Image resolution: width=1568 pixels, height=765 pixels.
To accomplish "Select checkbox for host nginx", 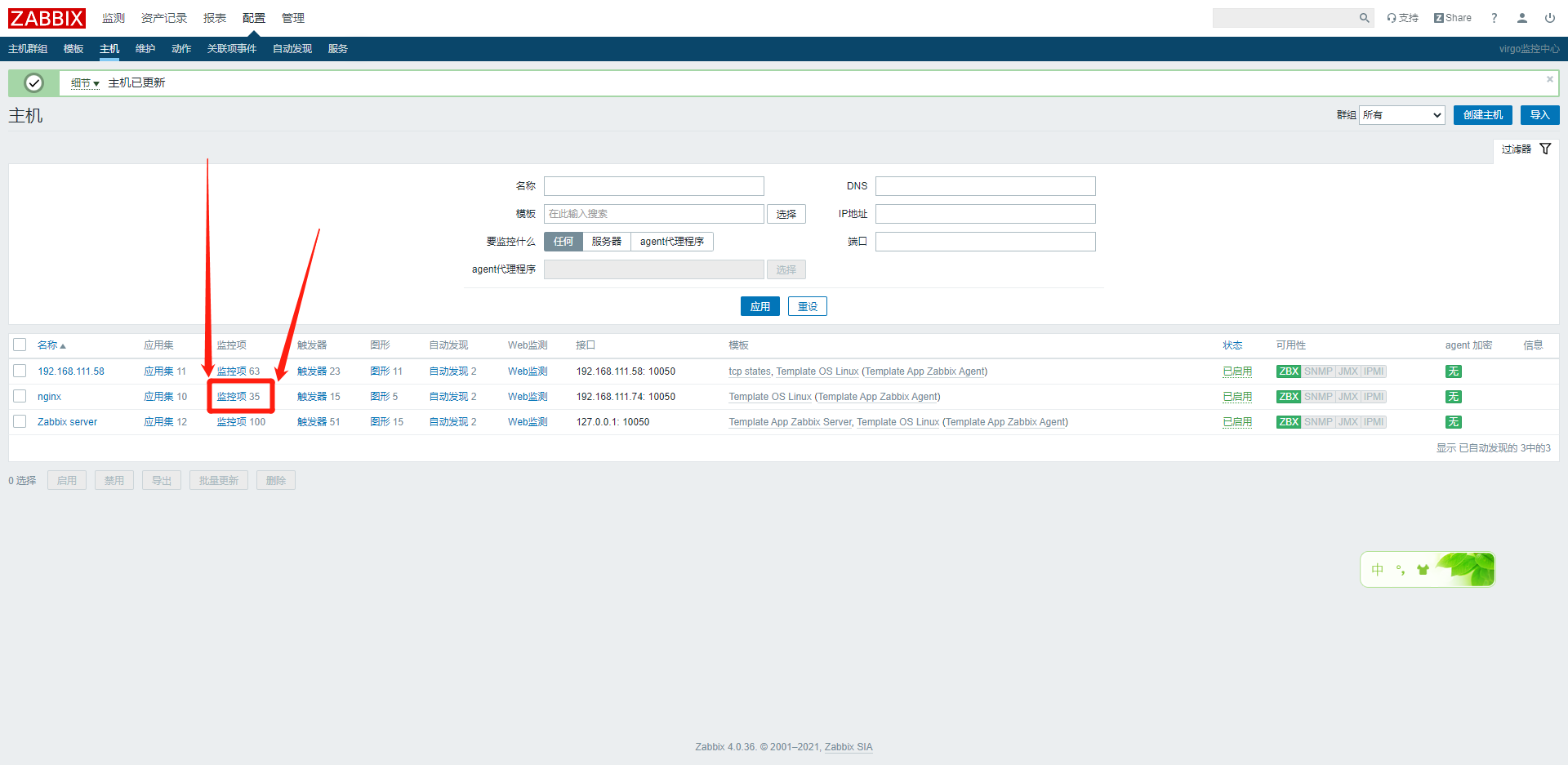I will pyautogui.click(x=20, y=397).
